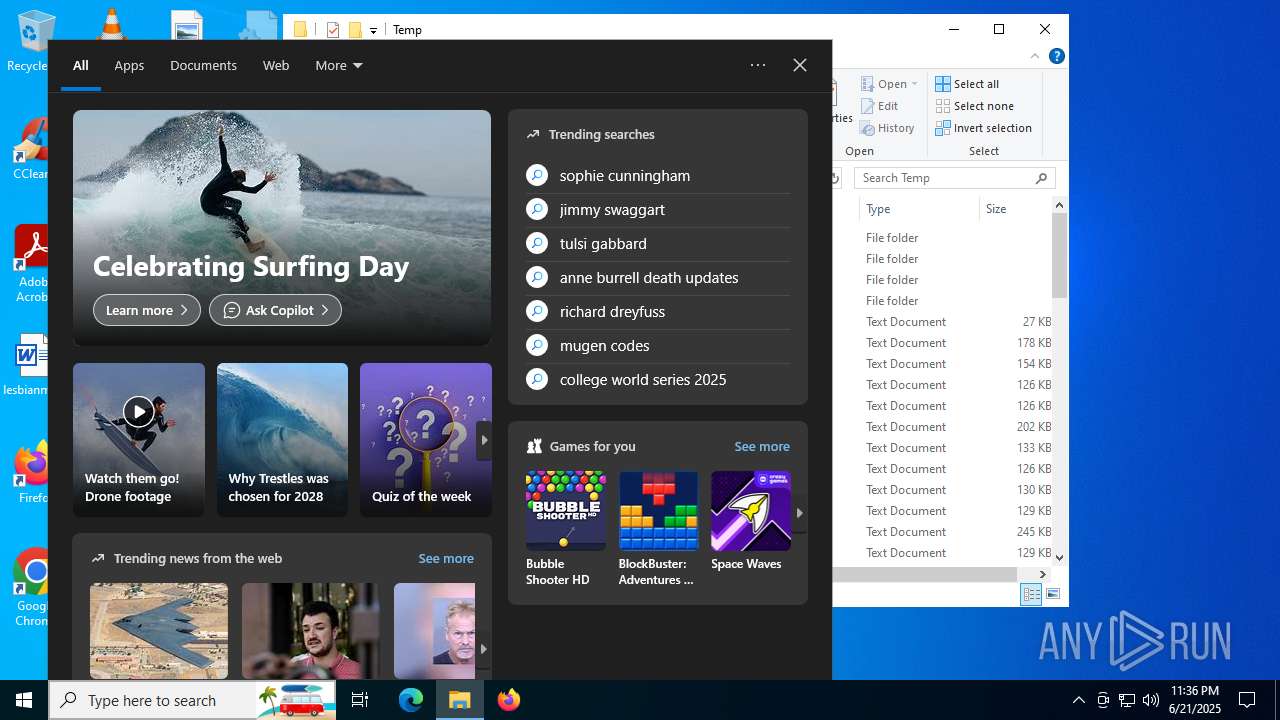This screenshot has height=720, width=1280.
Task: Click Explorer vertical scrollbar down arrow
Action: 1060,558
